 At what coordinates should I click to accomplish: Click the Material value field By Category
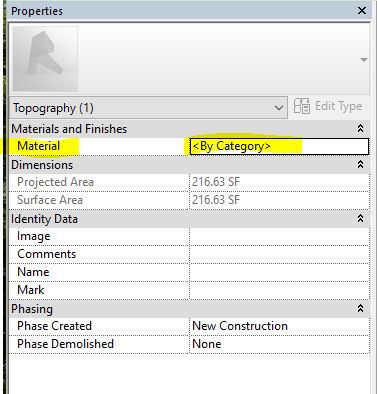pos(279,146)
